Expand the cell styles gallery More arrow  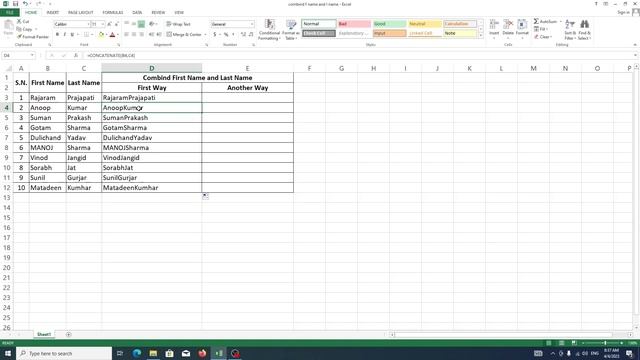click(480, 36)
